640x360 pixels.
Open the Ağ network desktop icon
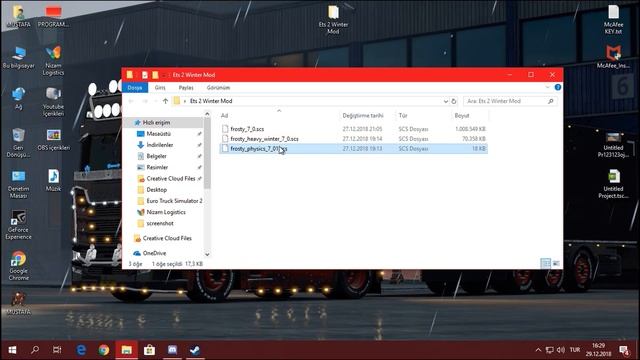coord(18,98)
